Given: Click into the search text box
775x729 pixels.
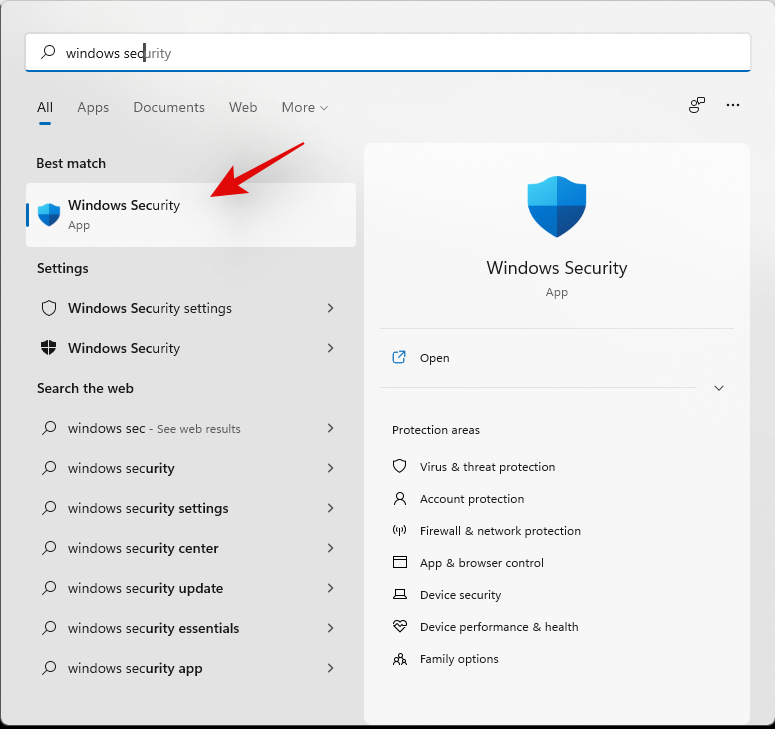Looking at the screenshot, I should 400,53.
